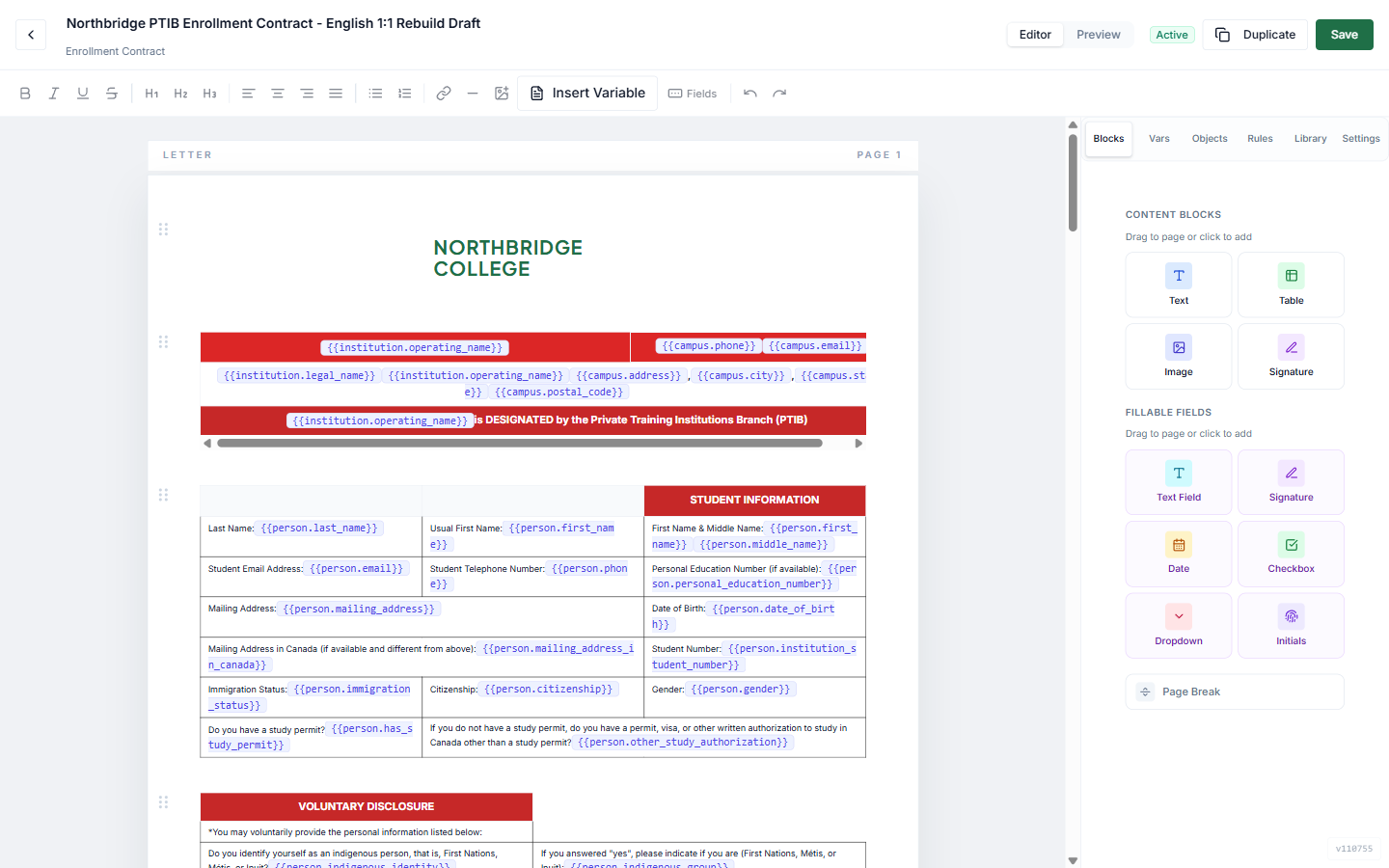The image size is (1389, 868).
Task: Toggle bold formatting
Action: [25, 94]
